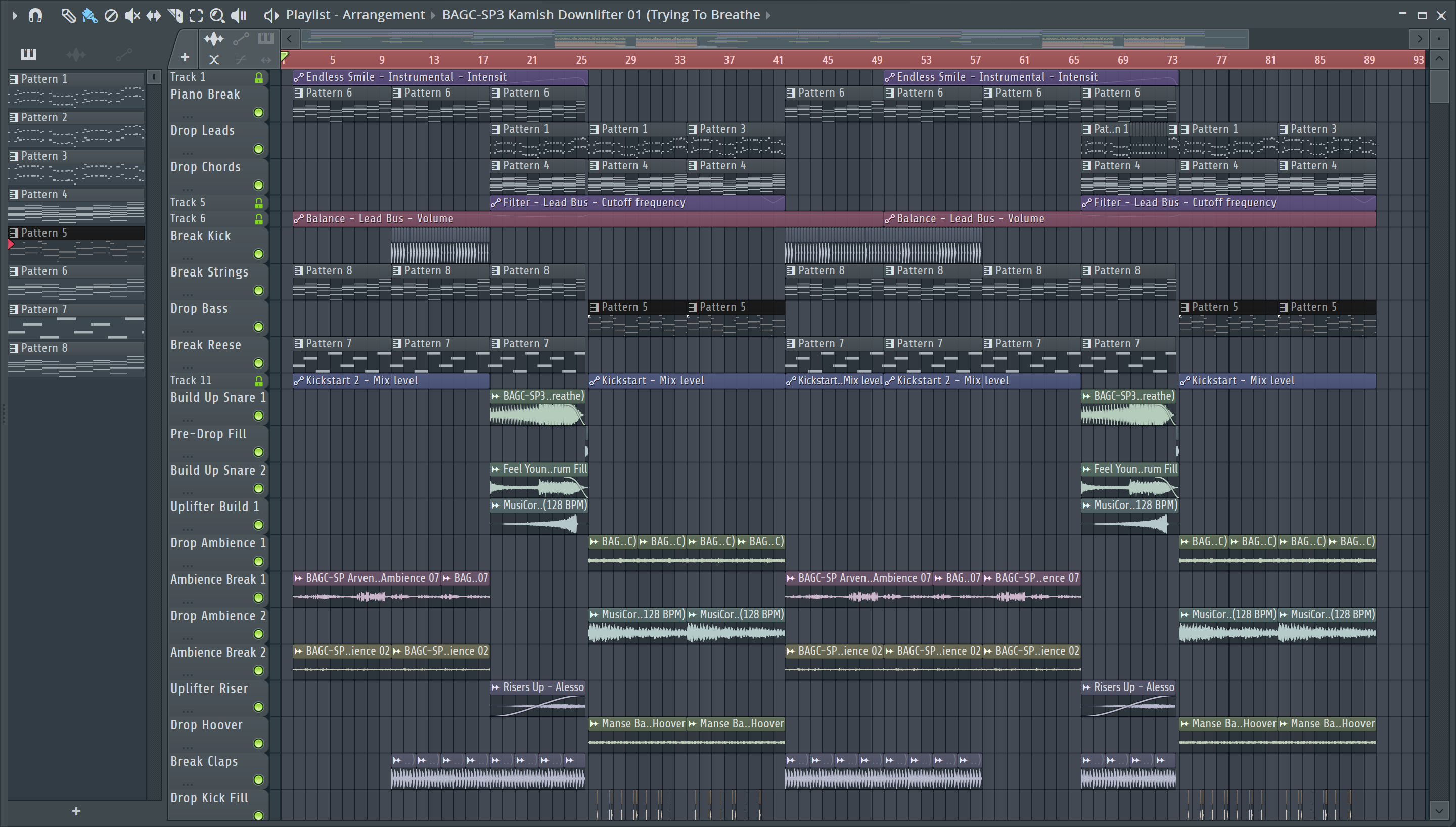Click the picker panel scrollbar handle

pos(154,77)
